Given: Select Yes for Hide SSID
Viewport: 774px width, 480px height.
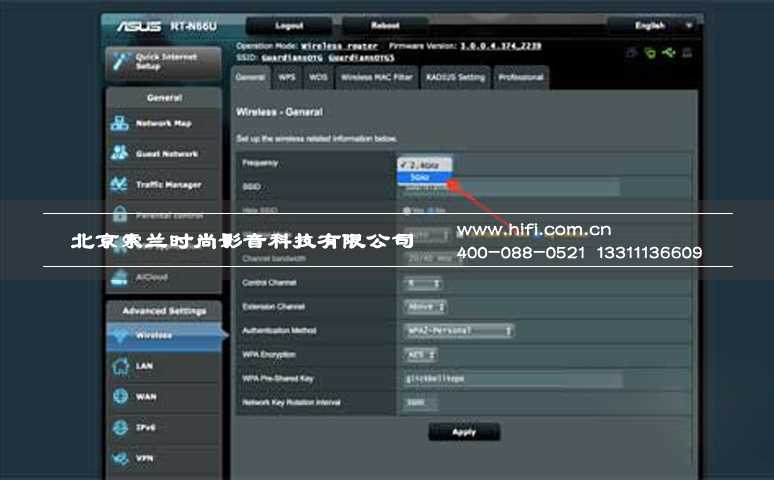Looking at the screenshot, I should (x=407, y=210).
